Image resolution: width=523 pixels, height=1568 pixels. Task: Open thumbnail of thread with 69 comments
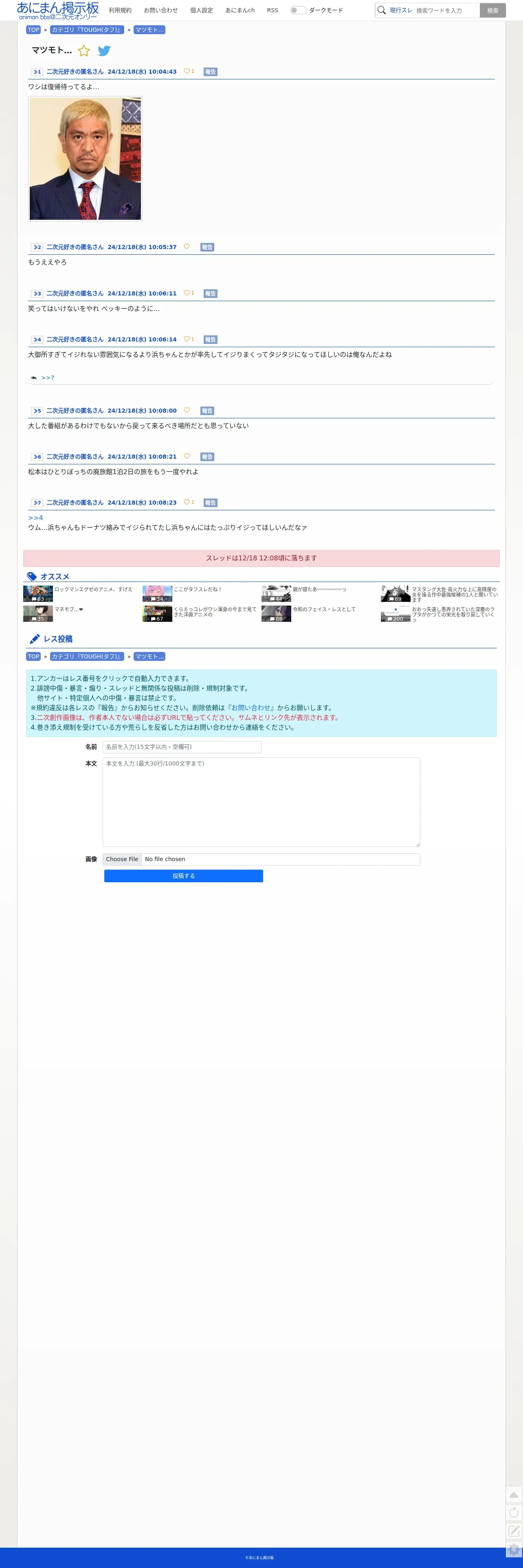tap(396, 593)
